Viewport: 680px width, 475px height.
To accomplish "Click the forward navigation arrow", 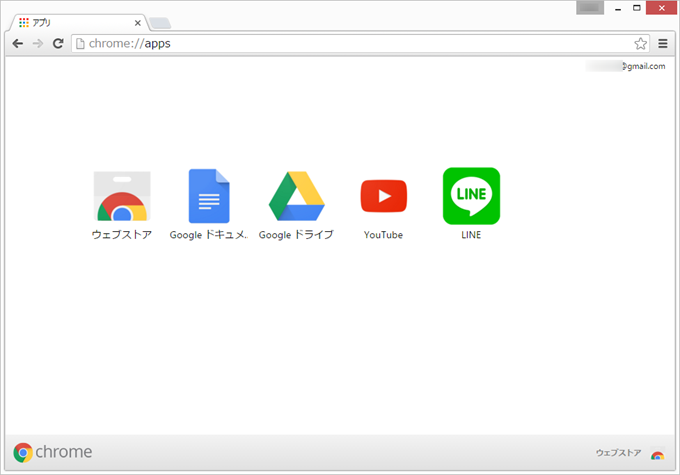I will pyautogui.click(x=38, y=43).
